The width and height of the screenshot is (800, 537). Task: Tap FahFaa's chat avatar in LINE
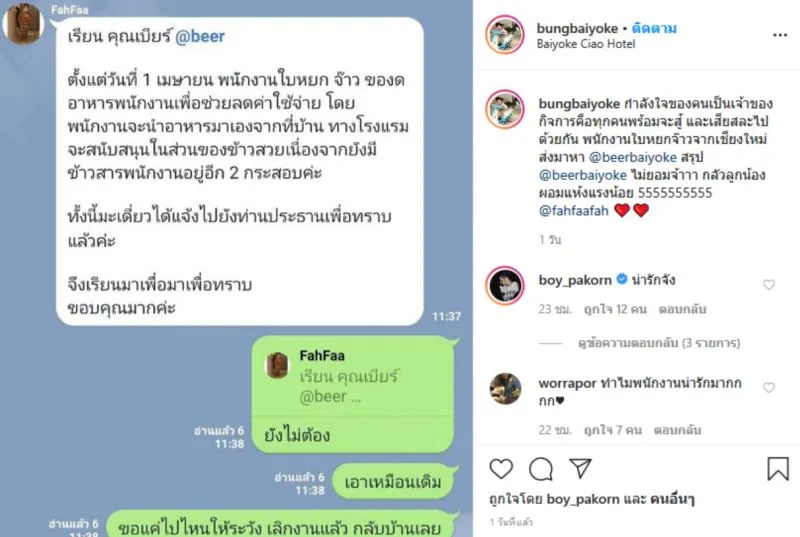[23, 24]
